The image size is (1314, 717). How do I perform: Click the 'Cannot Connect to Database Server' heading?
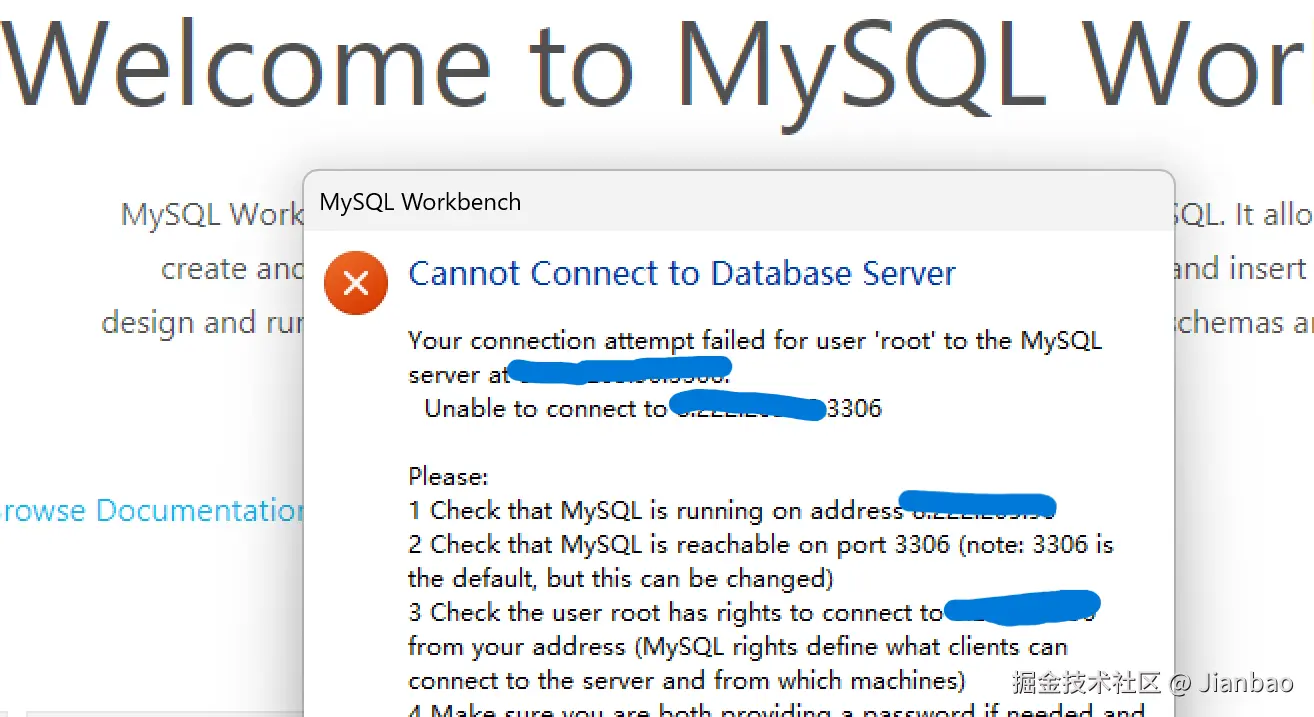682,274
